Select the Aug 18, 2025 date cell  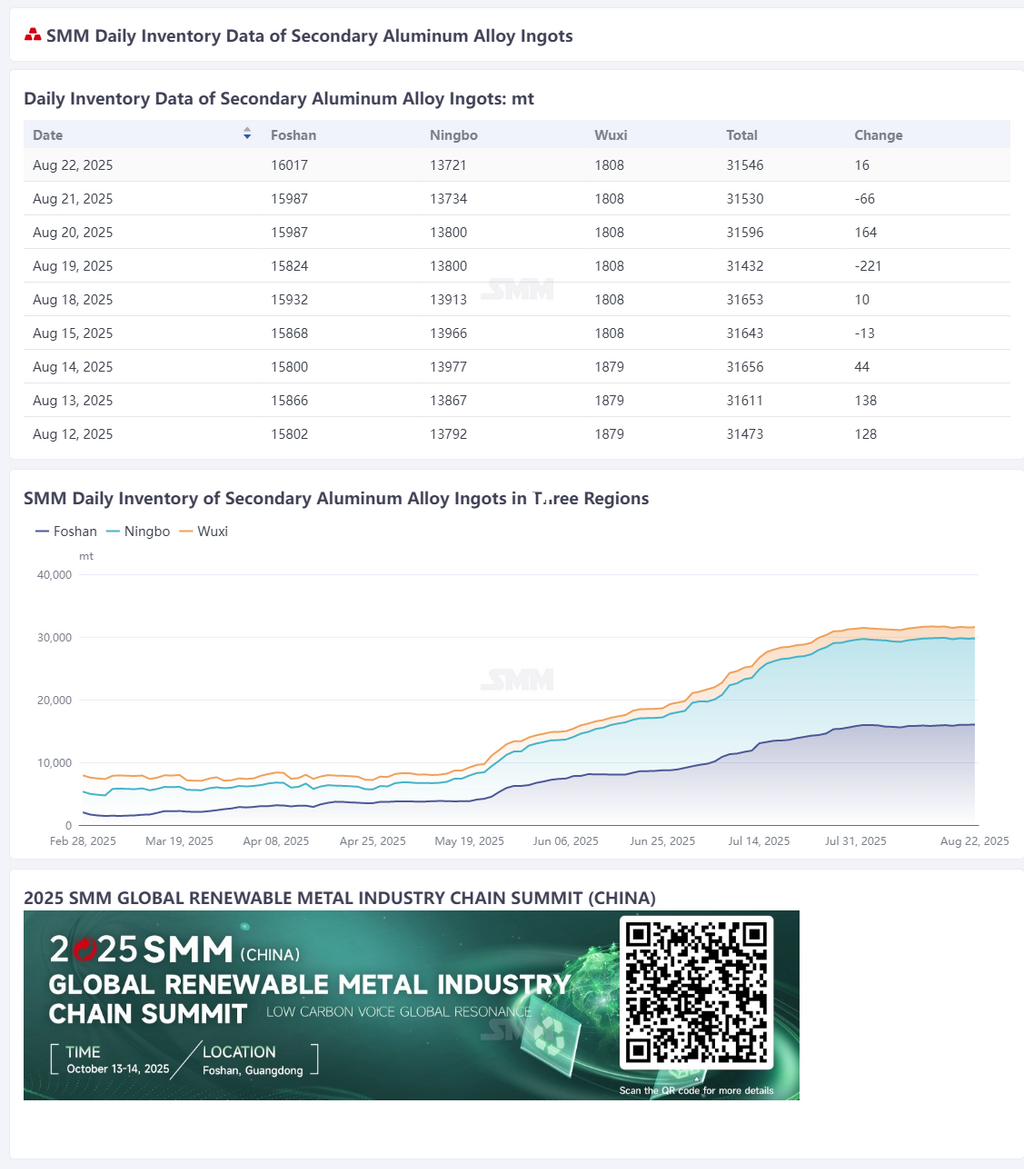(72, 300)
